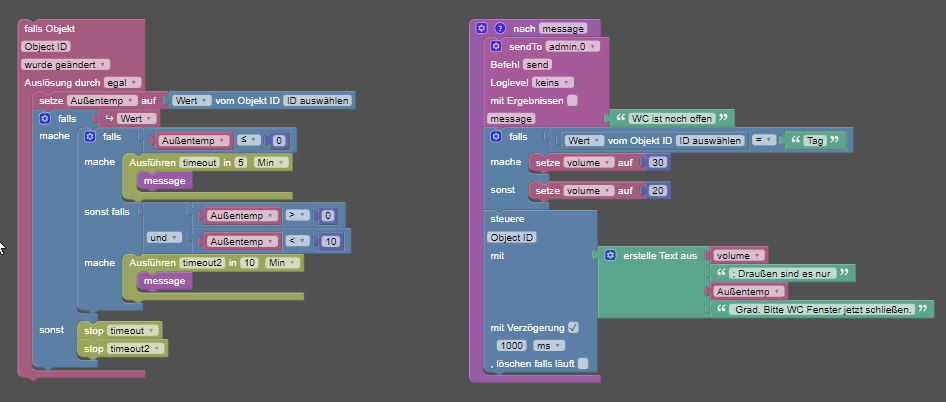946x402 pixels.
Task: Uncheck 'mit Verzögerung' checkbox
Action: click(573, 328)
